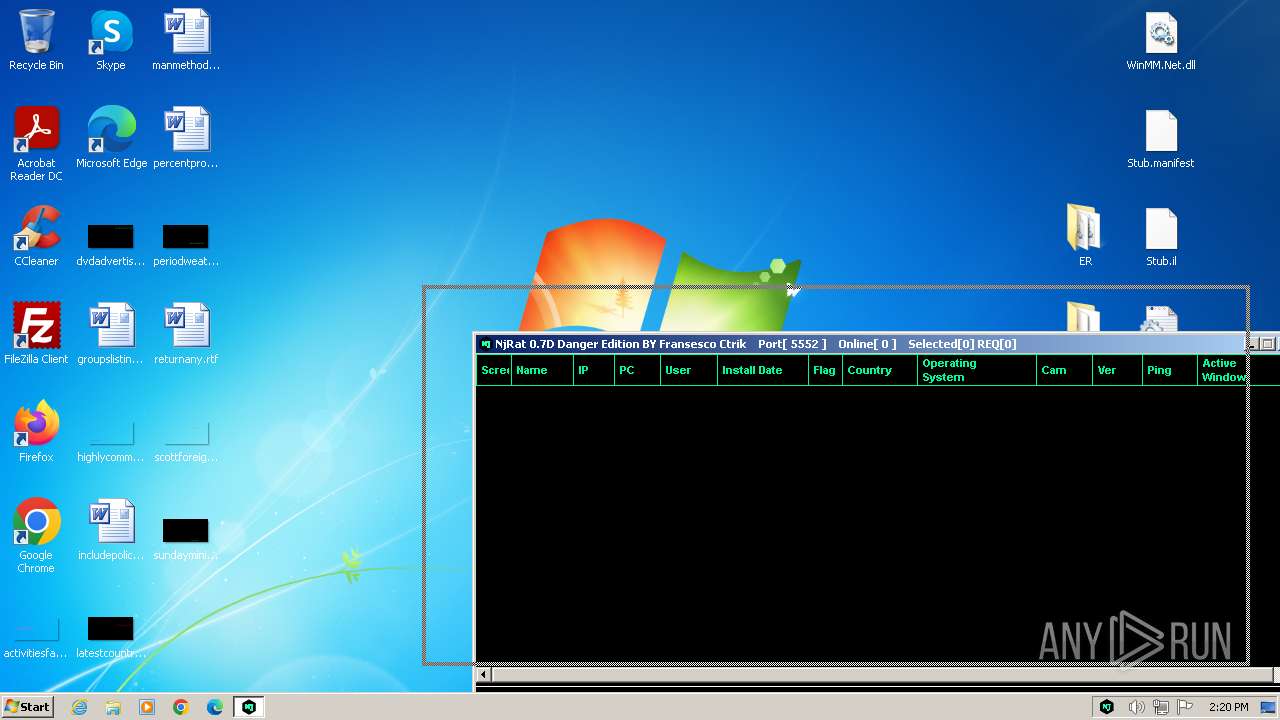1280x720 pixels.
Task: Select the Stub.il file icon
Action: click(x=1161, y=236)
